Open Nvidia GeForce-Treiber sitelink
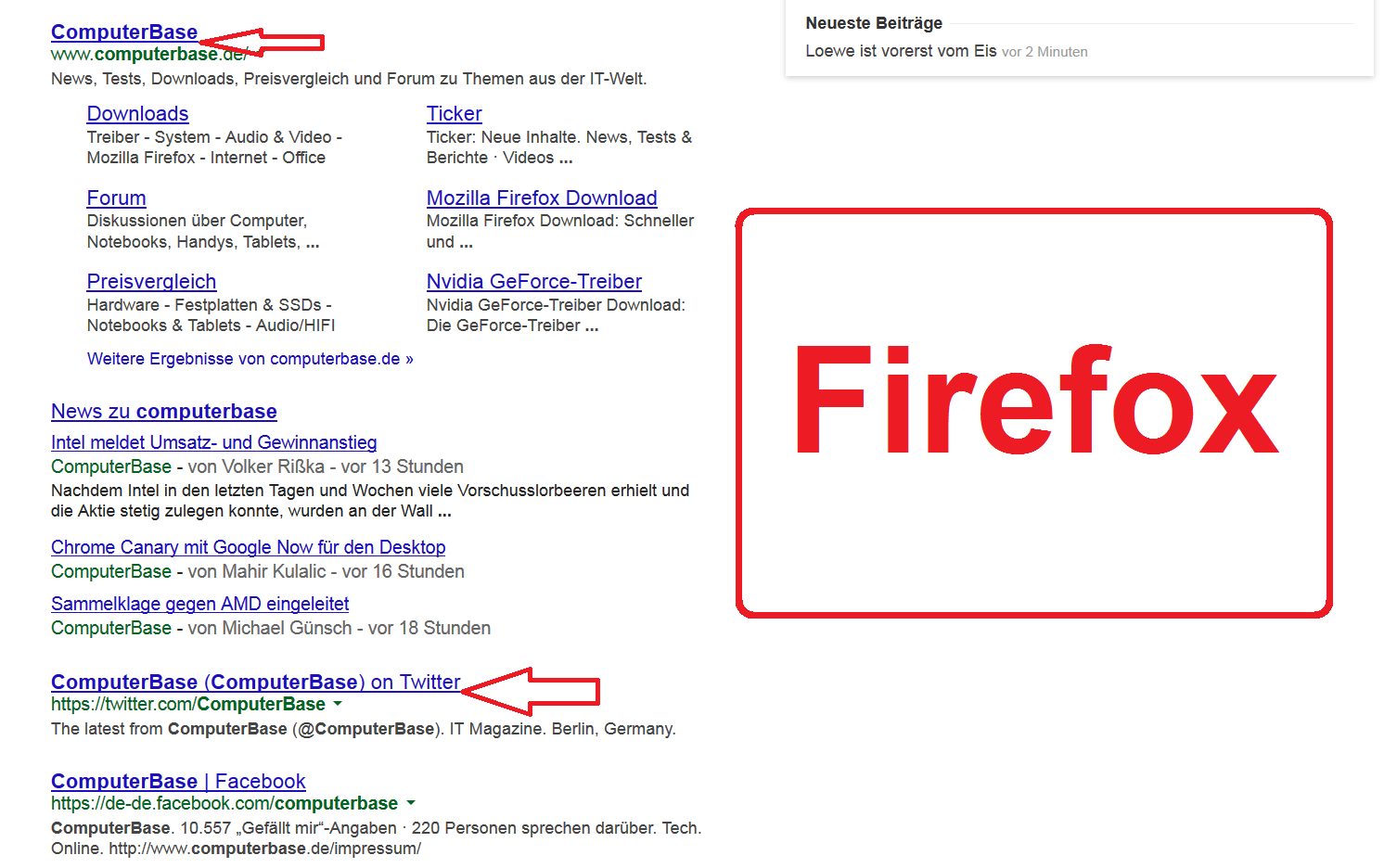 pyautogui.click(x=533, y=282)
